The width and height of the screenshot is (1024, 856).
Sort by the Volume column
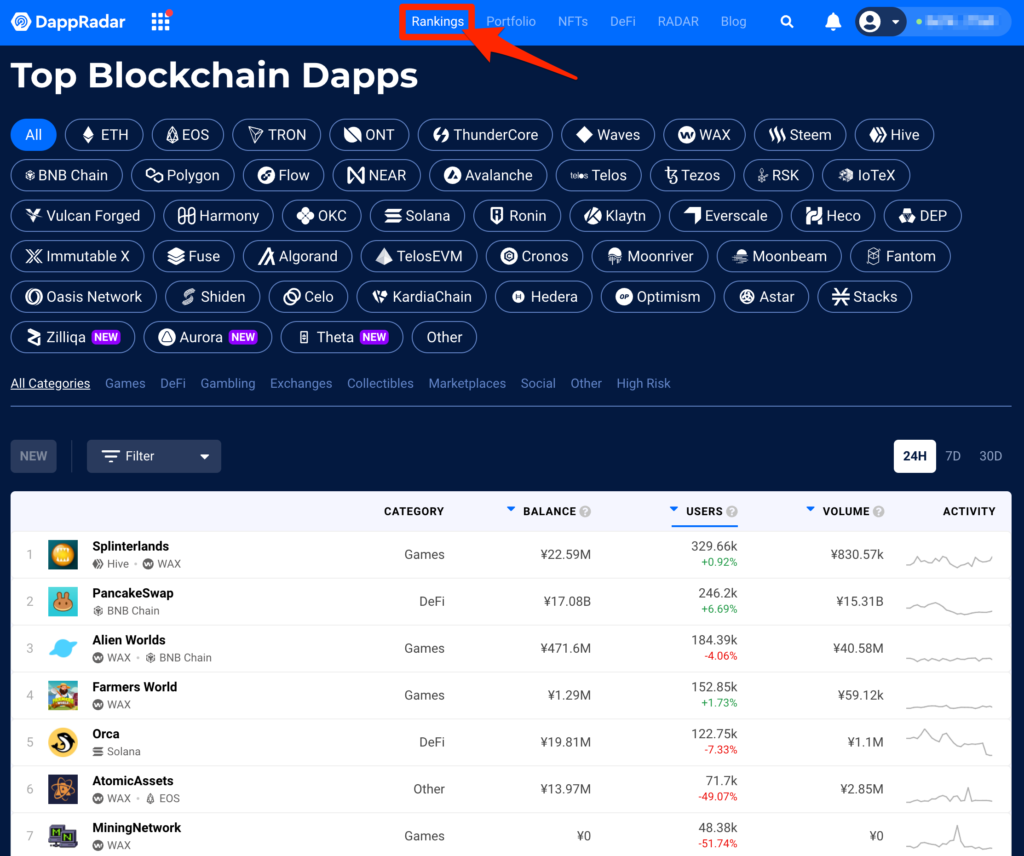click(x=845, y=511)
